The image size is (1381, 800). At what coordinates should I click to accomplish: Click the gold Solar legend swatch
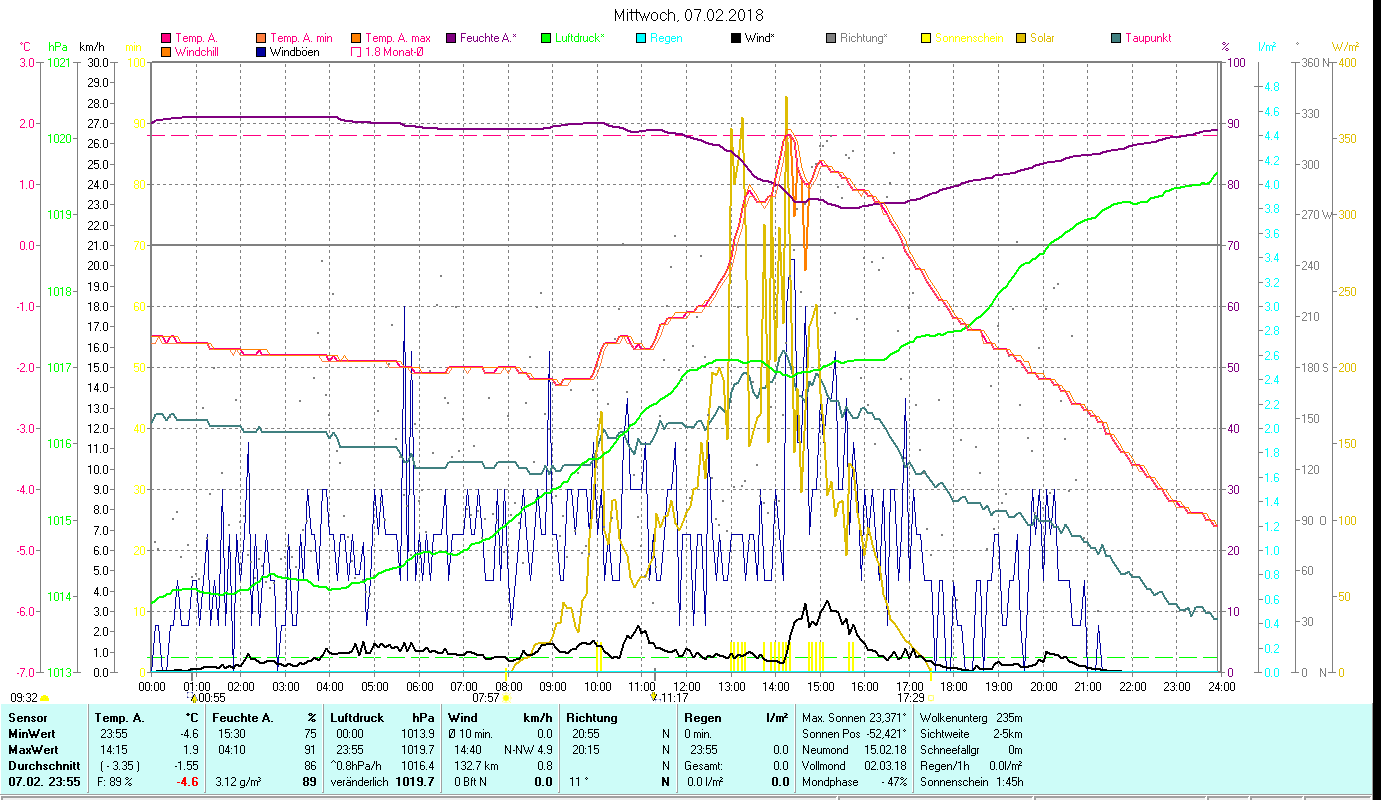pyautogui.click(x=1020, y=38)
